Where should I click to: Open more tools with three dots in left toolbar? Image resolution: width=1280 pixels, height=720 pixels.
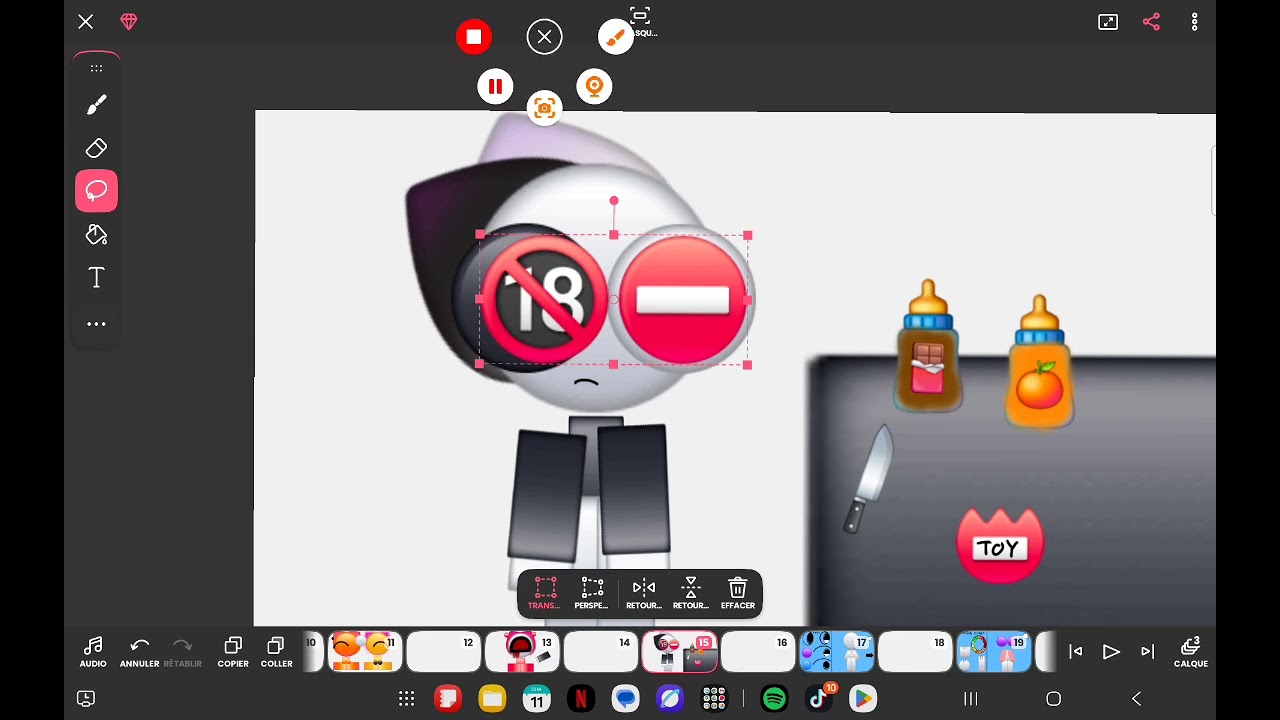click(96, 324)
